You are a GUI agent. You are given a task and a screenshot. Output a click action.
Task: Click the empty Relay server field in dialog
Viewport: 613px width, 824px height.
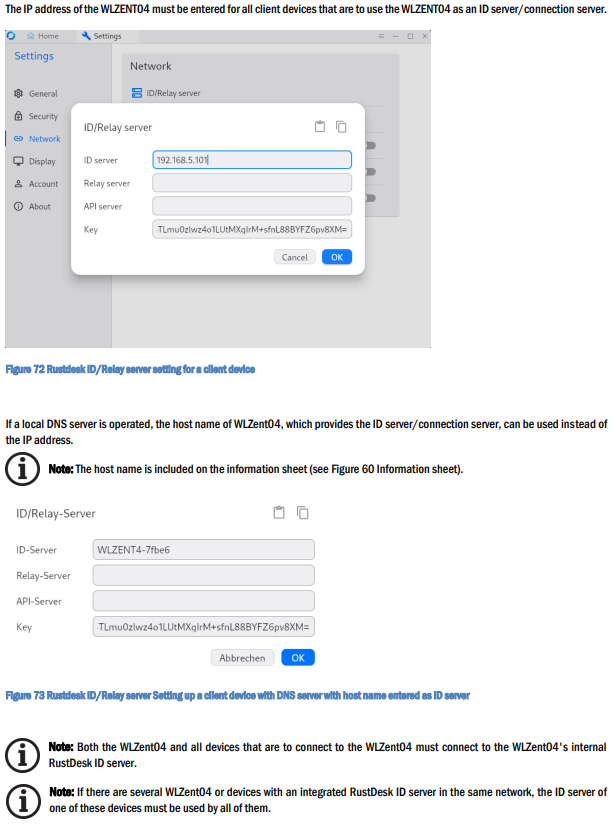(252, 183)
